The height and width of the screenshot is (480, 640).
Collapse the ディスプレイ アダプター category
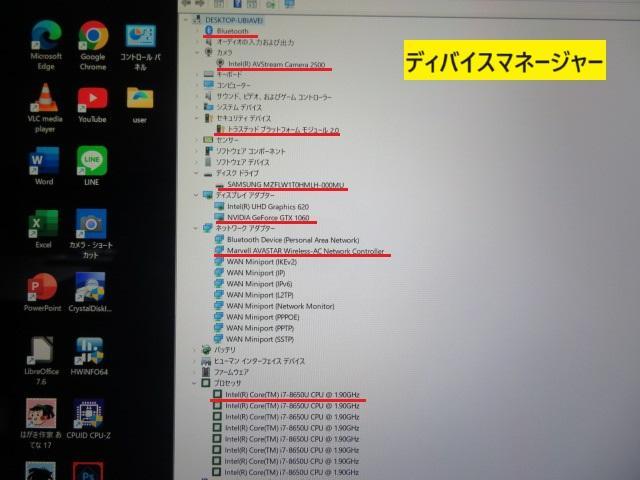(x=196, y=195)
